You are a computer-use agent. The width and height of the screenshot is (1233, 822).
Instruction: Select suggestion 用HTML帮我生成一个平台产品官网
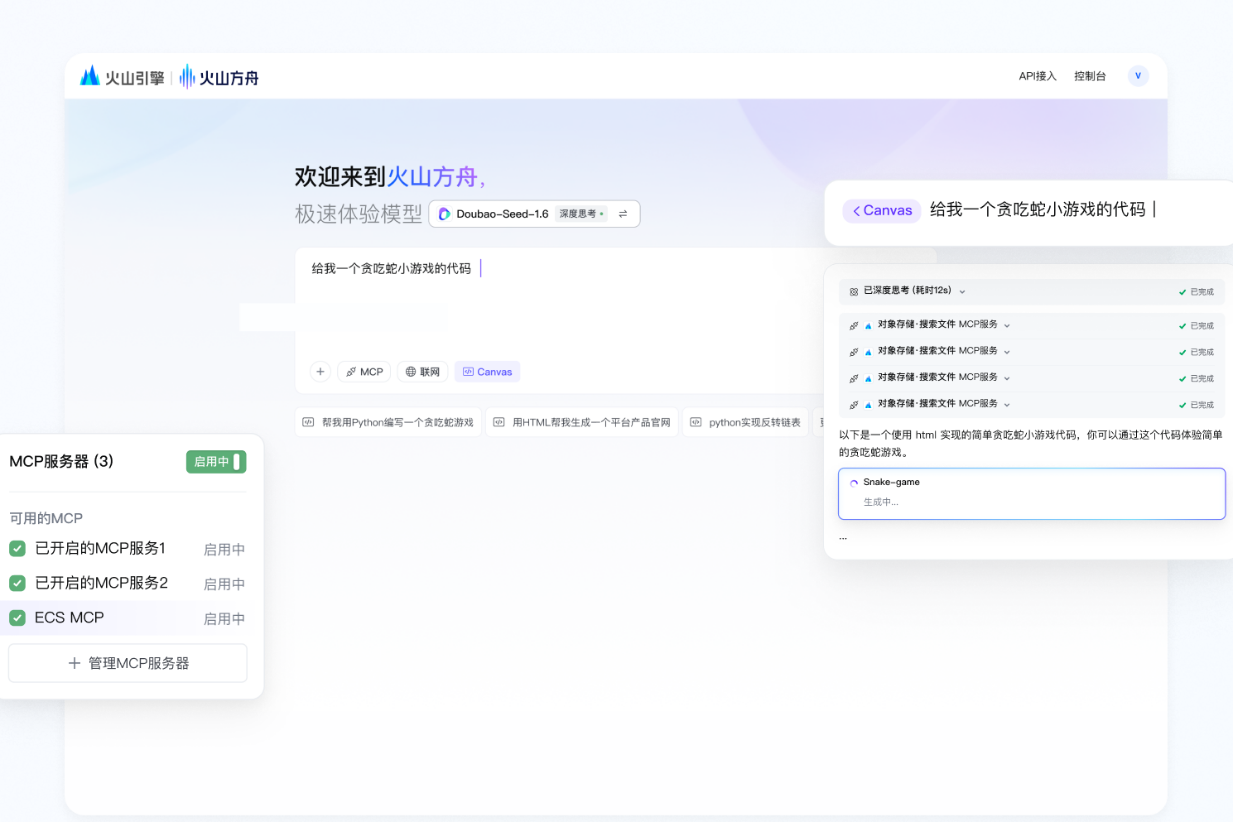[582, 422]
